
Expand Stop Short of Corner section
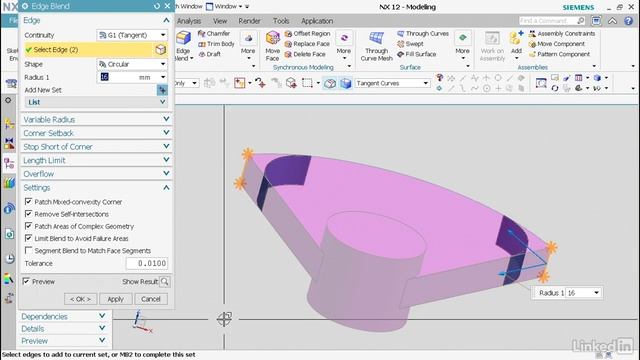coord(96,147)
